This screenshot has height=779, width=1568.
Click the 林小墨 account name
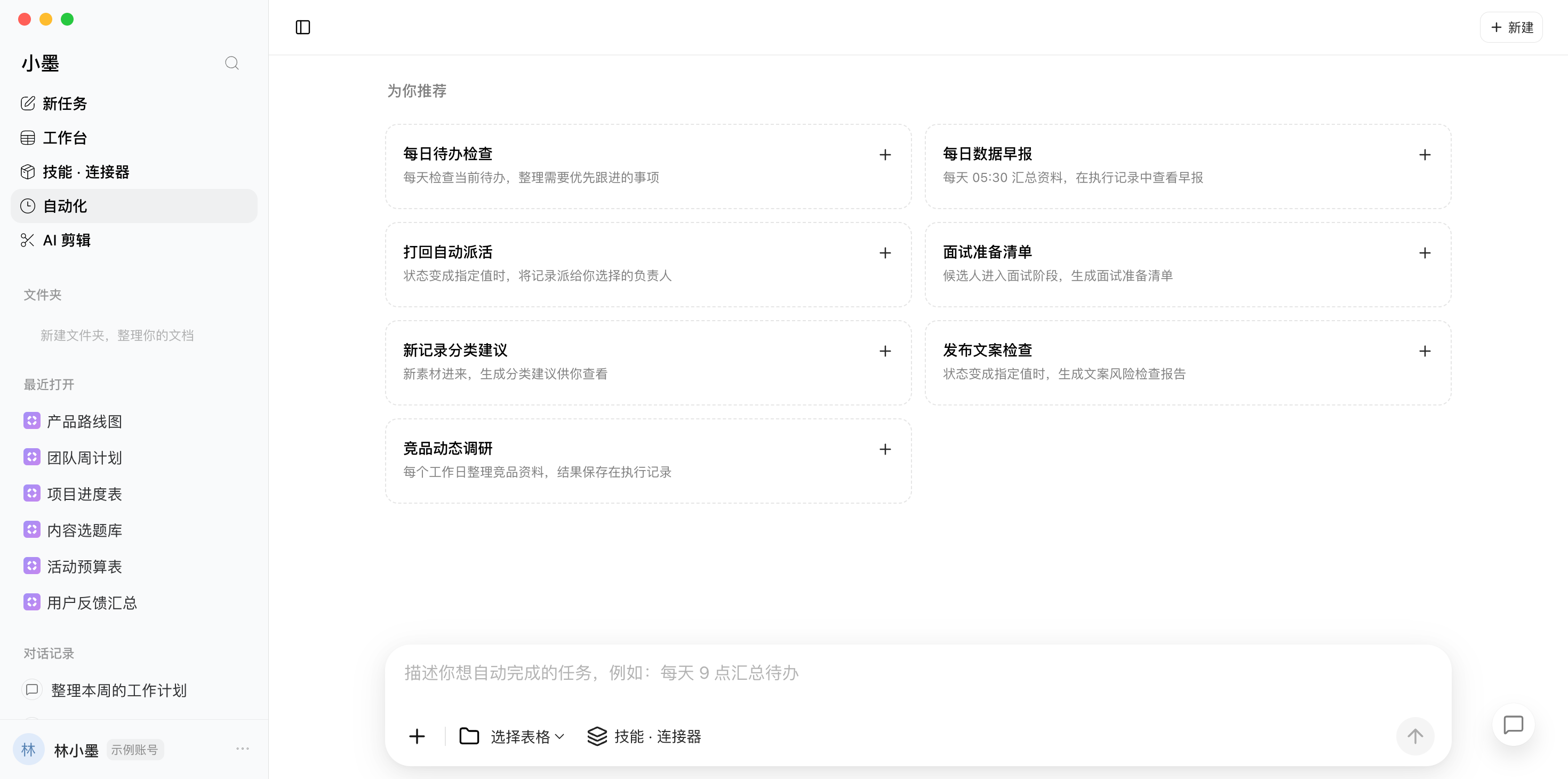[x=76, y=750]
